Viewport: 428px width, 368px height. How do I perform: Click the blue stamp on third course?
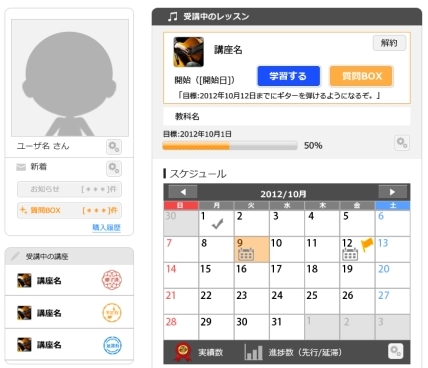(112, 345)
